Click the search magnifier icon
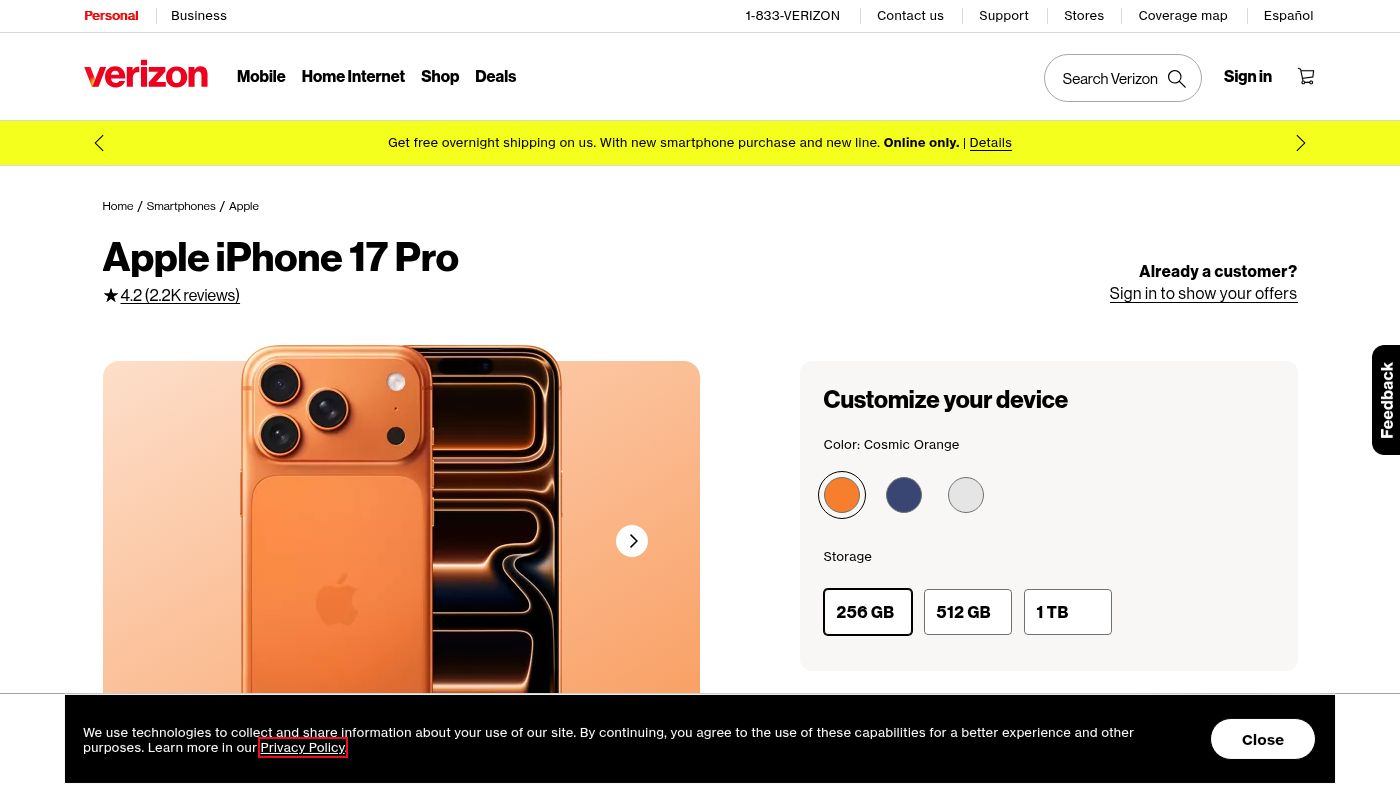The image size is (1400, 800). [x=1177, y=78]
